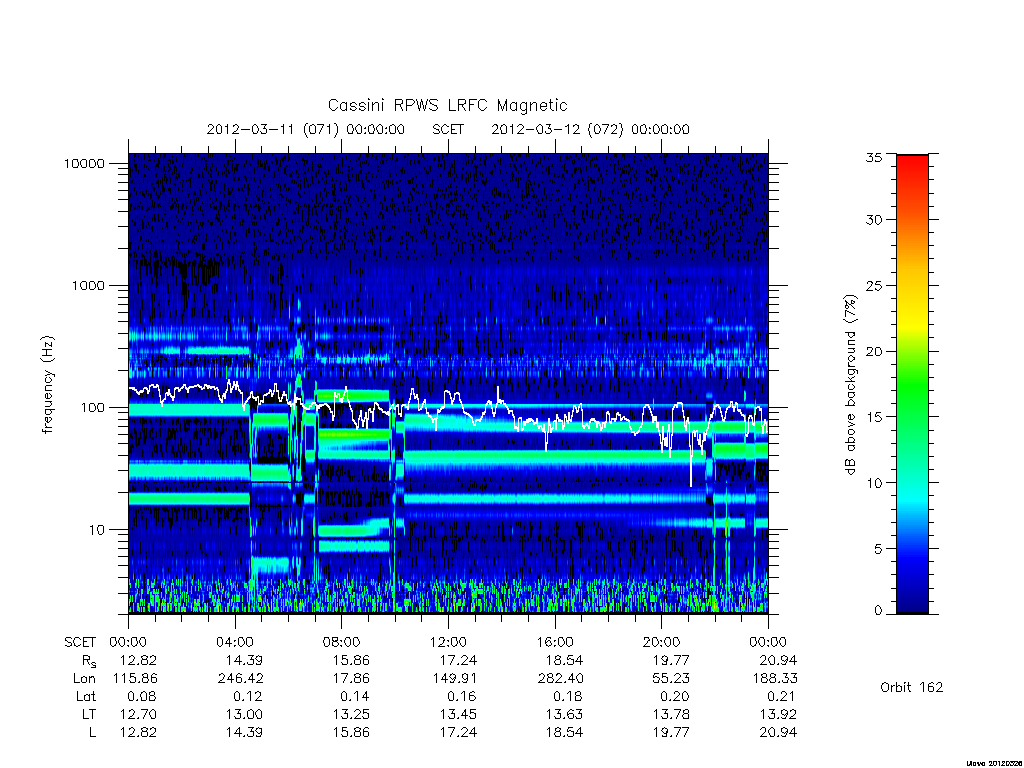This screenshot has height=768, width=1024.
Task: Select start time "2012-03-11 (071) 00:00:00"
Action: pos(306,129)
